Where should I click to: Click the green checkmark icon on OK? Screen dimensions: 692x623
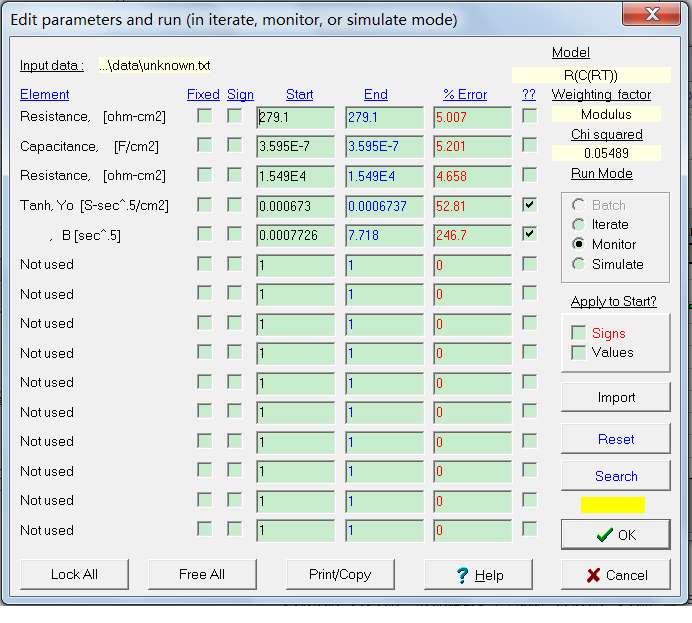605,535
